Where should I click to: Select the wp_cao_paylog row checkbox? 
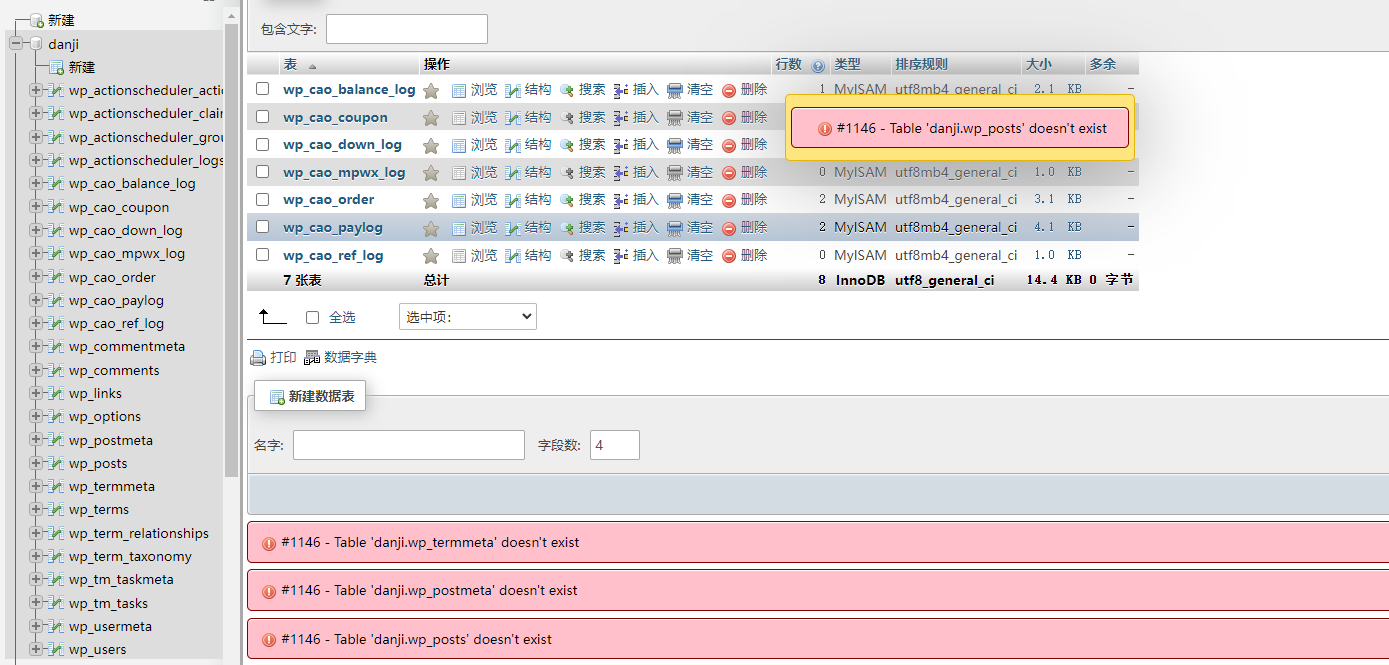(x=263, y=227)
